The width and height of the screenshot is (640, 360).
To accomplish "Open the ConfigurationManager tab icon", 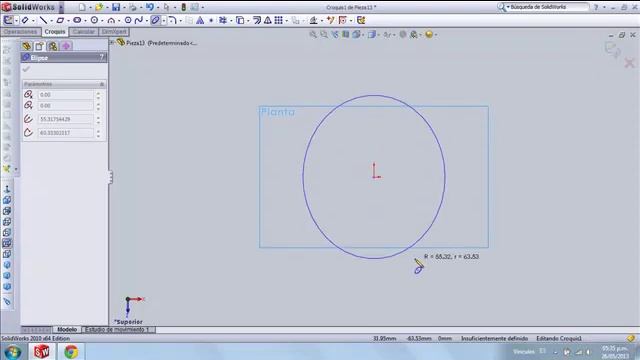I will point(53,46).
